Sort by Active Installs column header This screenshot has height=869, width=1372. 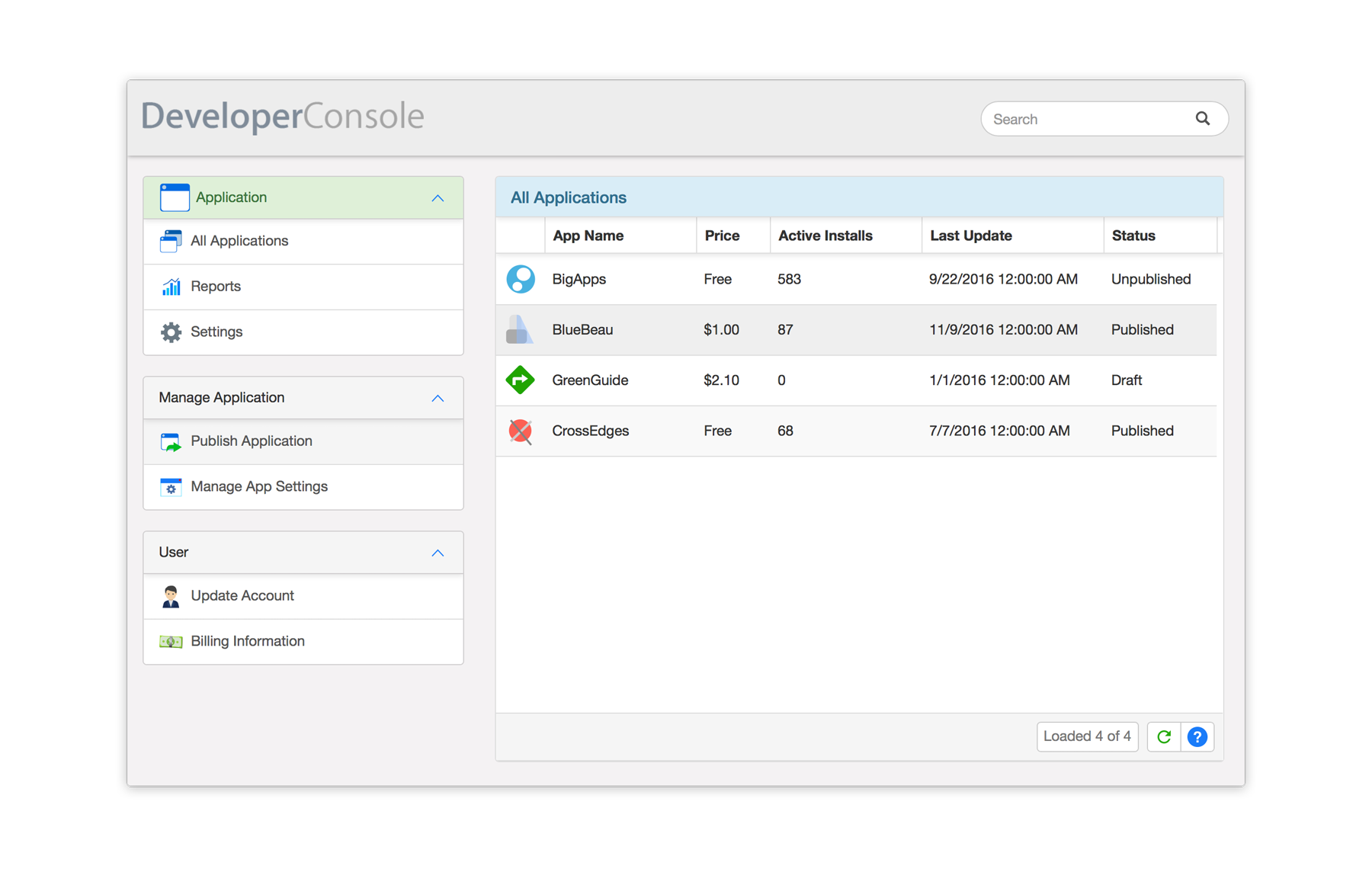pos(825,236)
